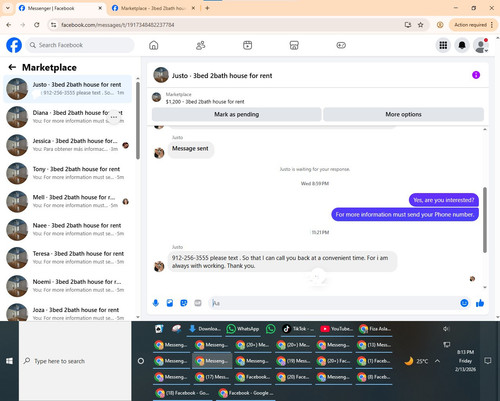Open the Downloads taskbar item

coord(205,329)
